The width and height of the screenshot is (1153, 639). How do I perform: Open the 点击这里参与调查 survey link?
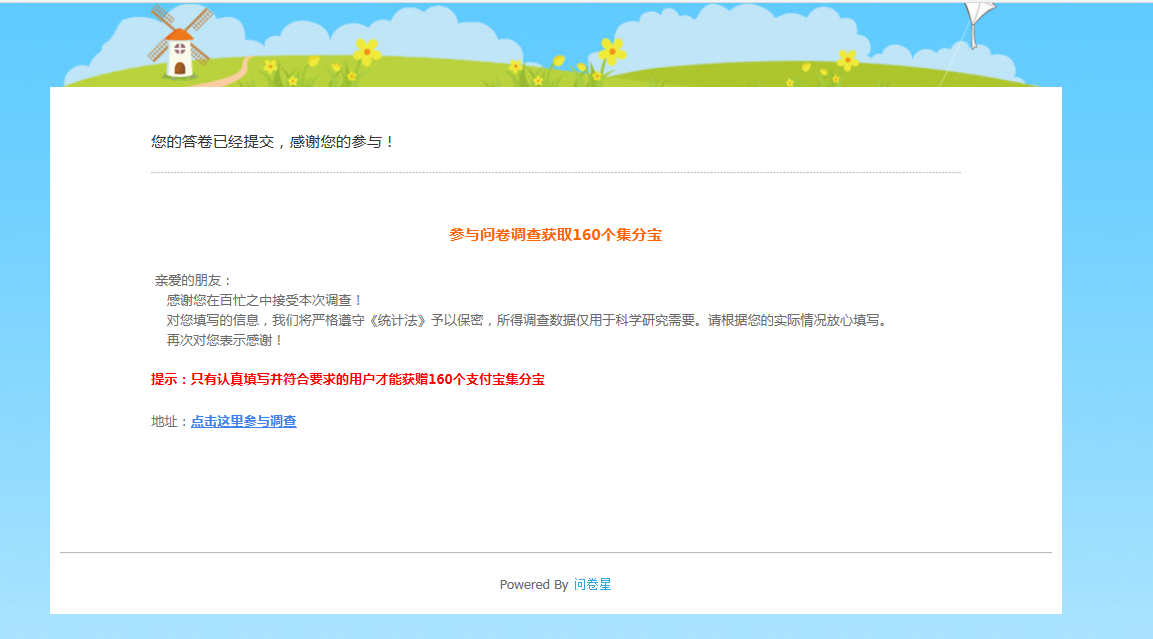point(243,421)
